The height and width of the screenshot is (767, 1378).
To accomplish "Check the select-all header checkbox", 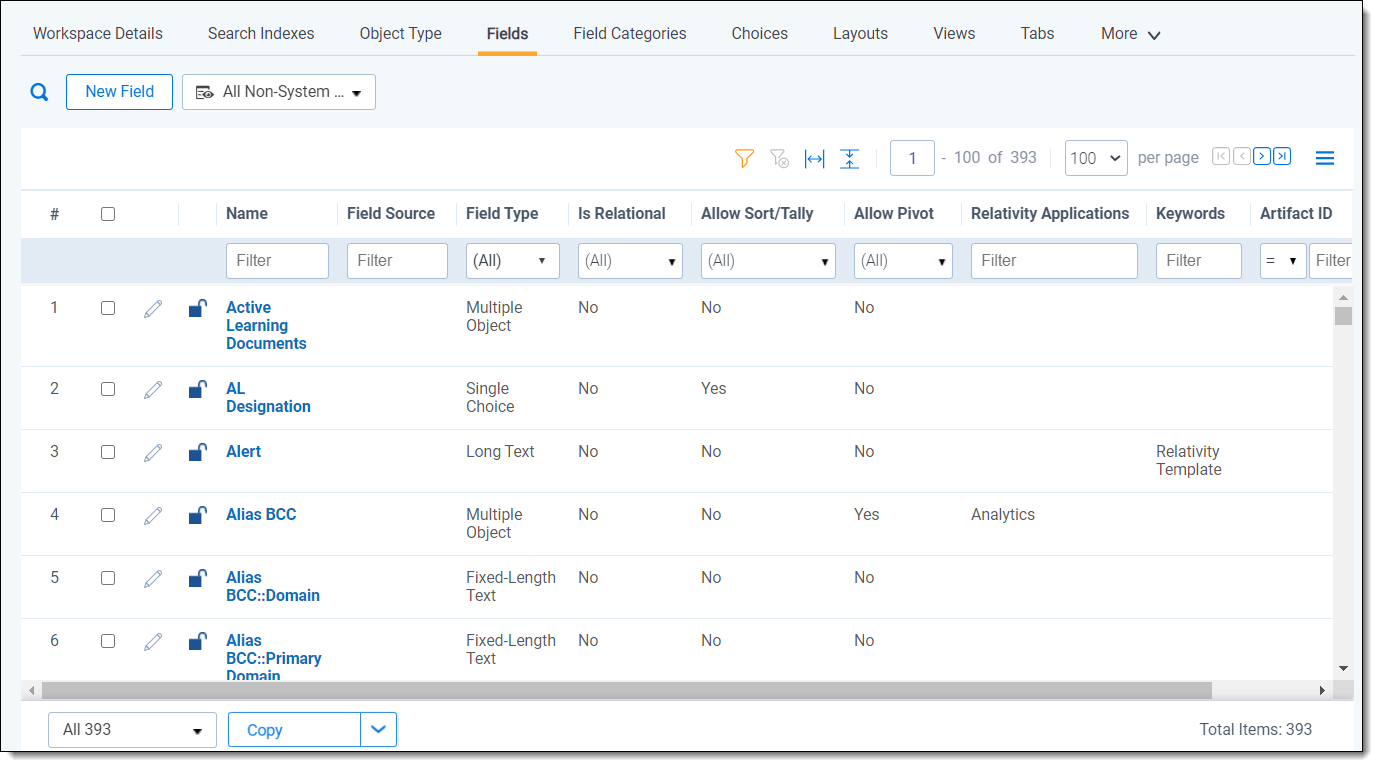I will pyautogui.click(x=108, y=214).
